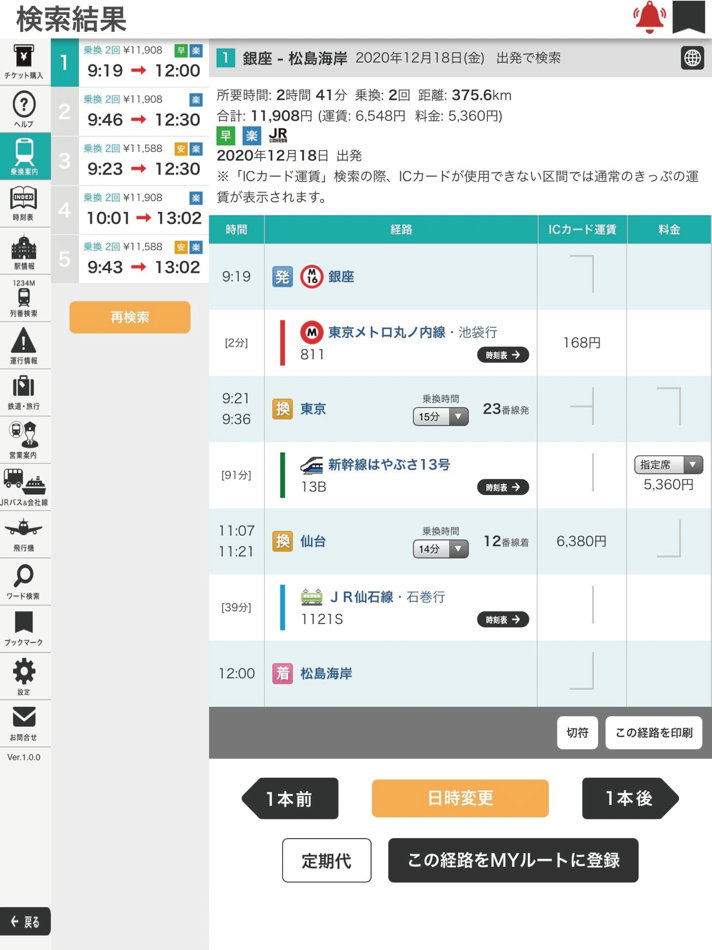Select route 2 departing 9:46 arriving 12:30
712x950 pixels.
[x=130, y=112]
